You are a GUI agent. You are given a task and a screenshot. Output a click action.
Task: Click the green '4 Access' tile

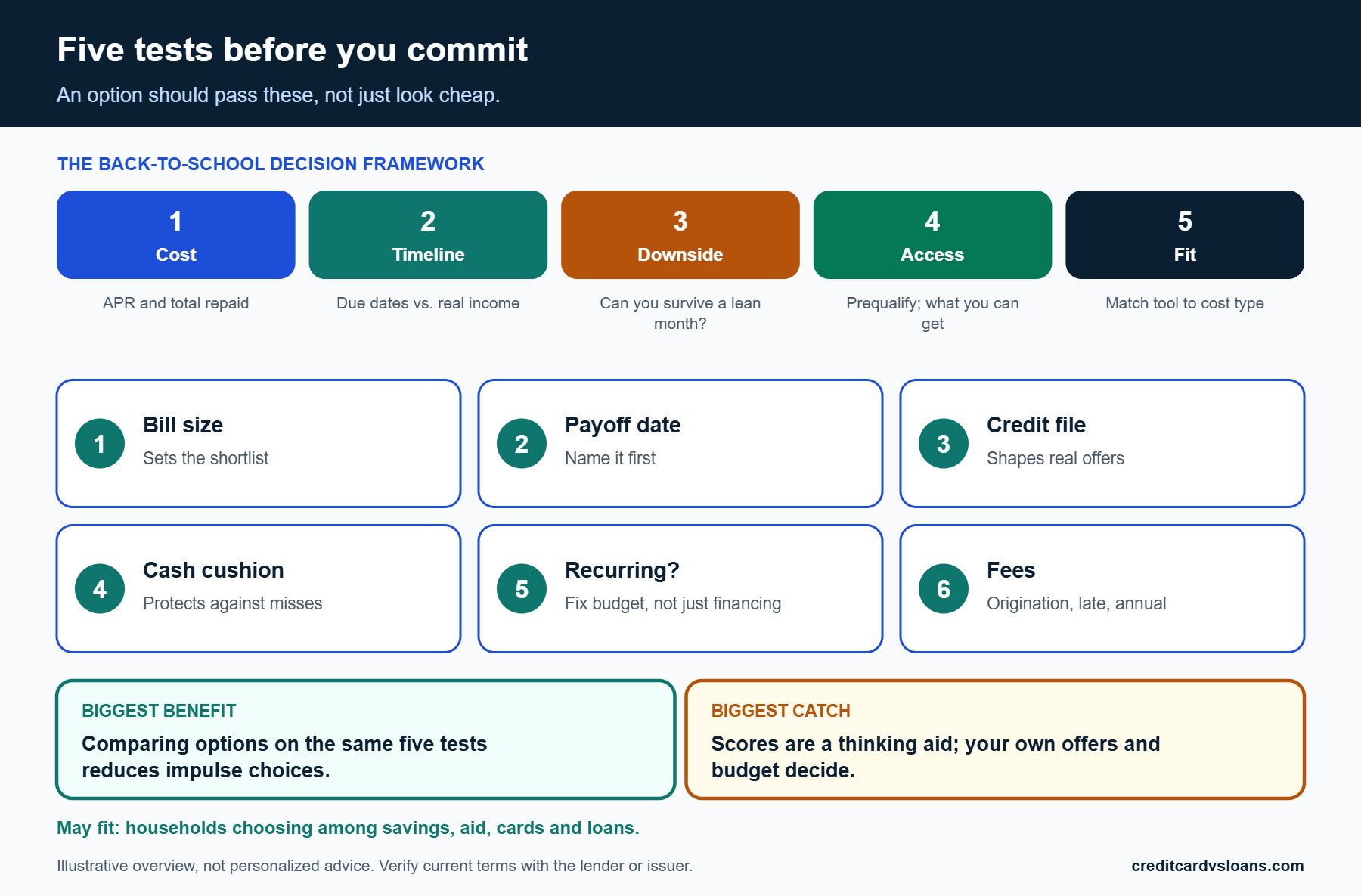932,234
